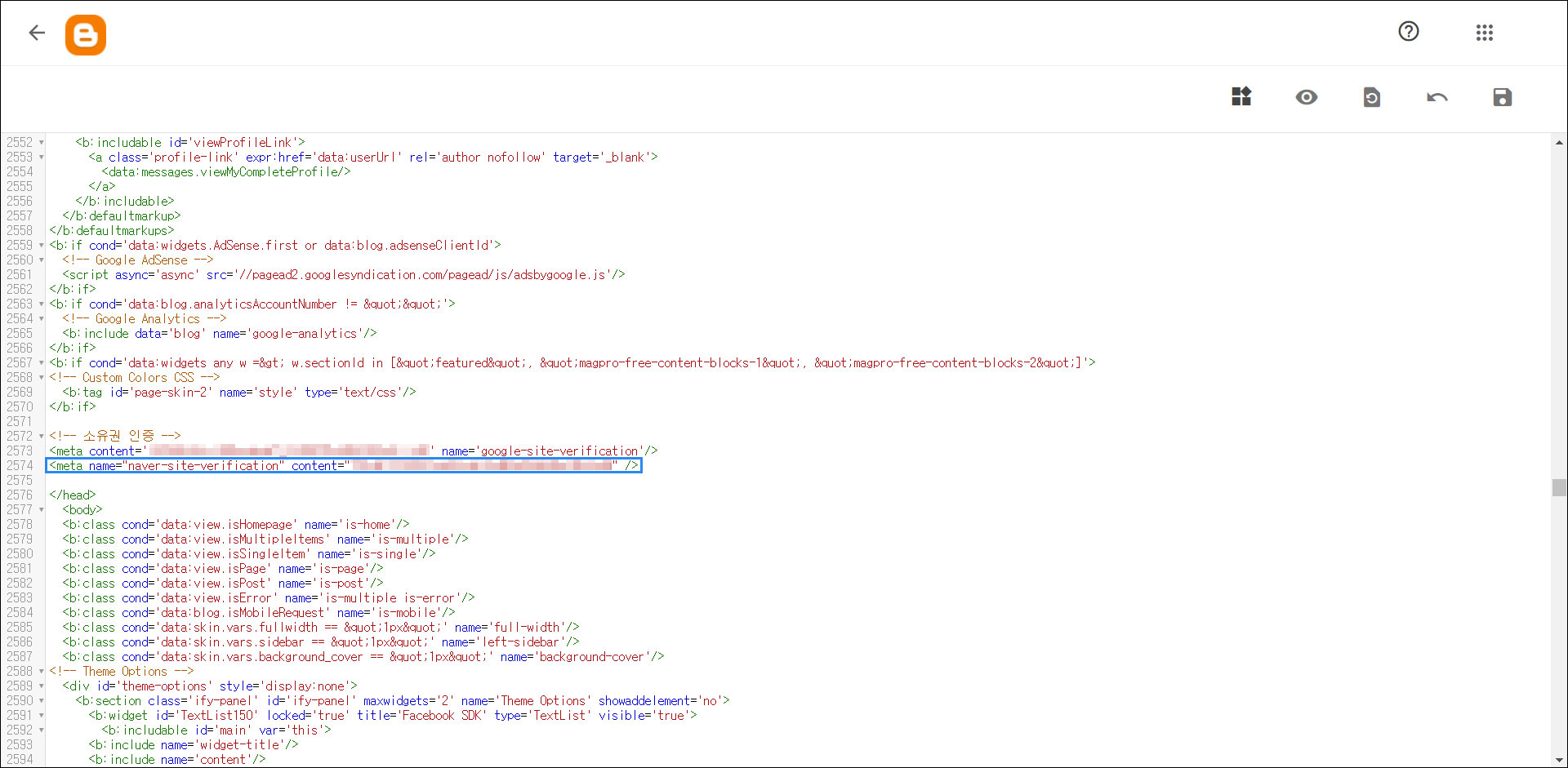This screenshot has width=1568, height=768.
Task: Click the vertical scrollbar thumb
Action: pos(1559,487)
